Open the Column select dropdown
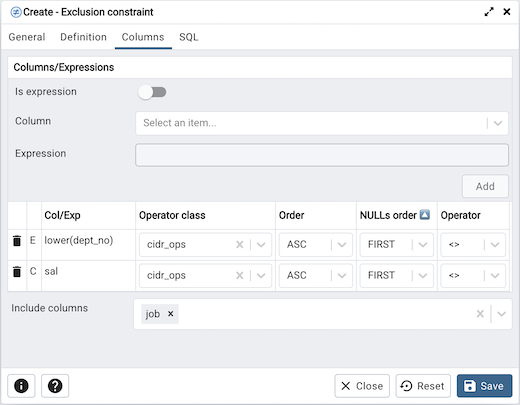 click(322, 123)
